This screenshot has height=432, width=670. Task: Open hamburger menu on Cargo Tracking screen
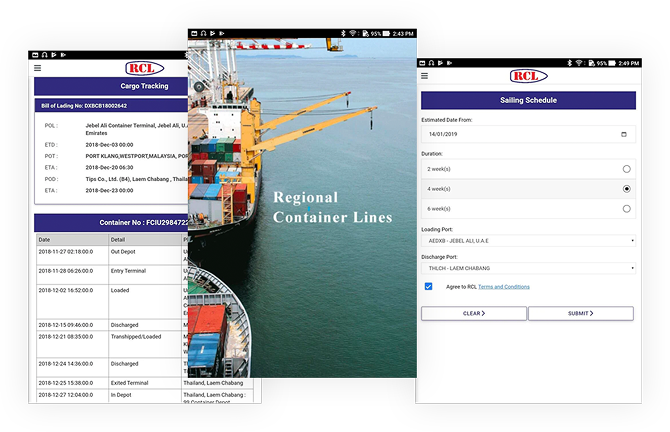pyautogui.click(x=38, y=68)
